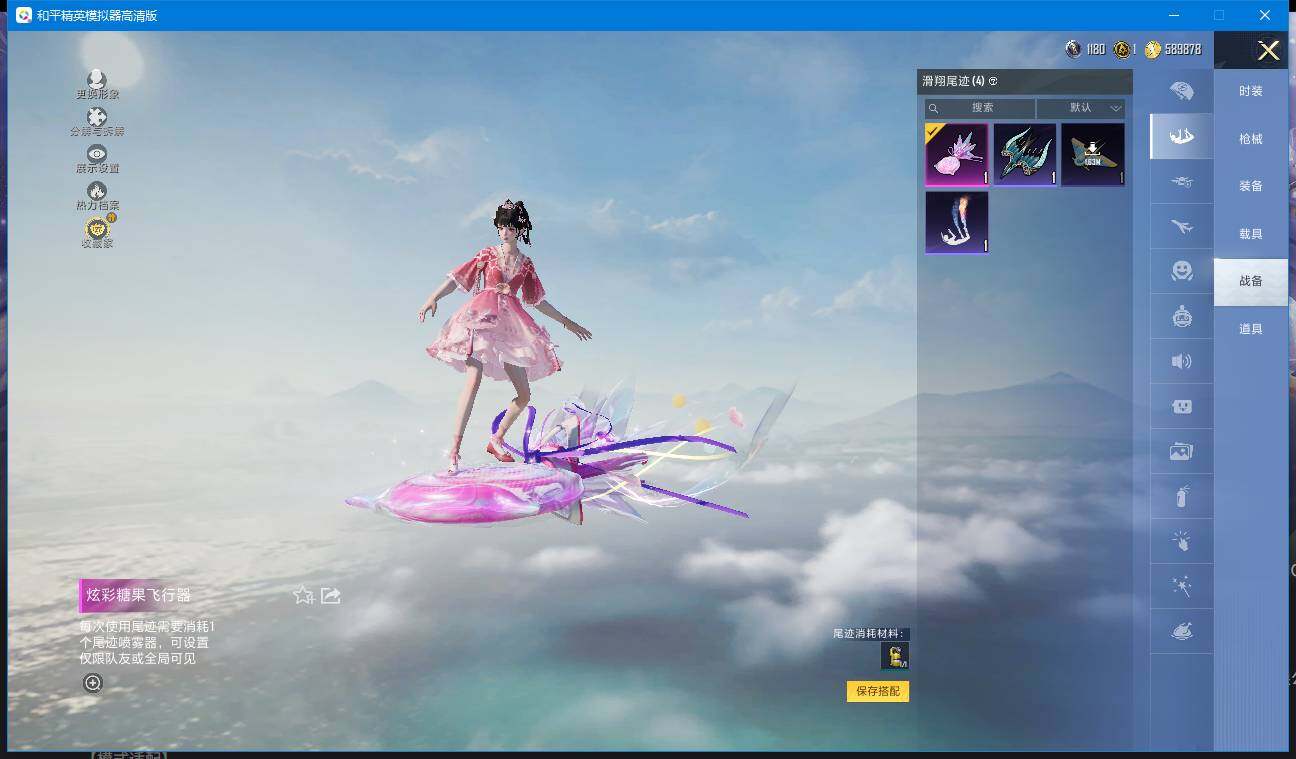Select the parachute category icon

1181,91
